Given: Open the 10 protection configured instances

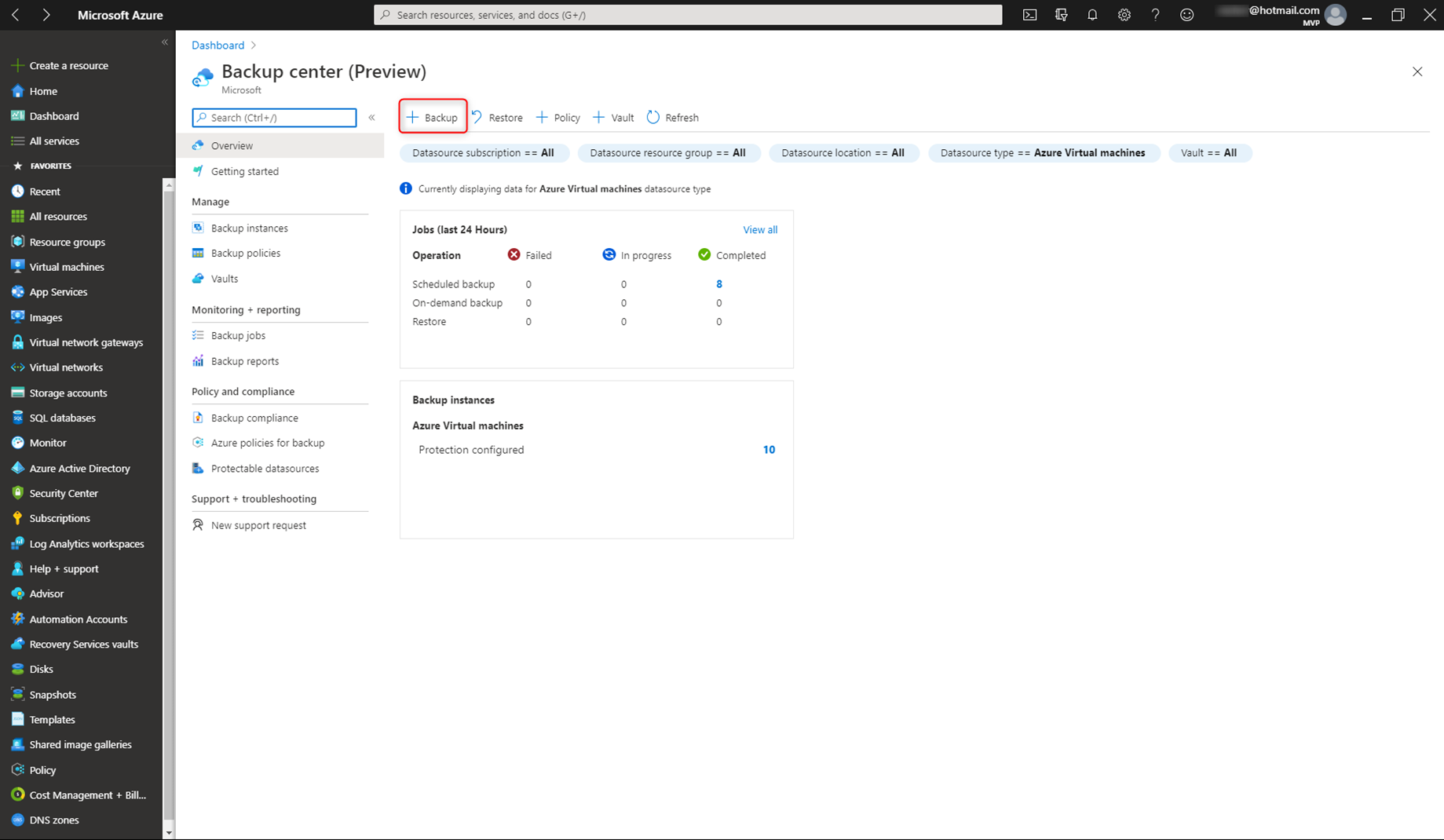Looking at the screenshot, I should tap(769, 450).
